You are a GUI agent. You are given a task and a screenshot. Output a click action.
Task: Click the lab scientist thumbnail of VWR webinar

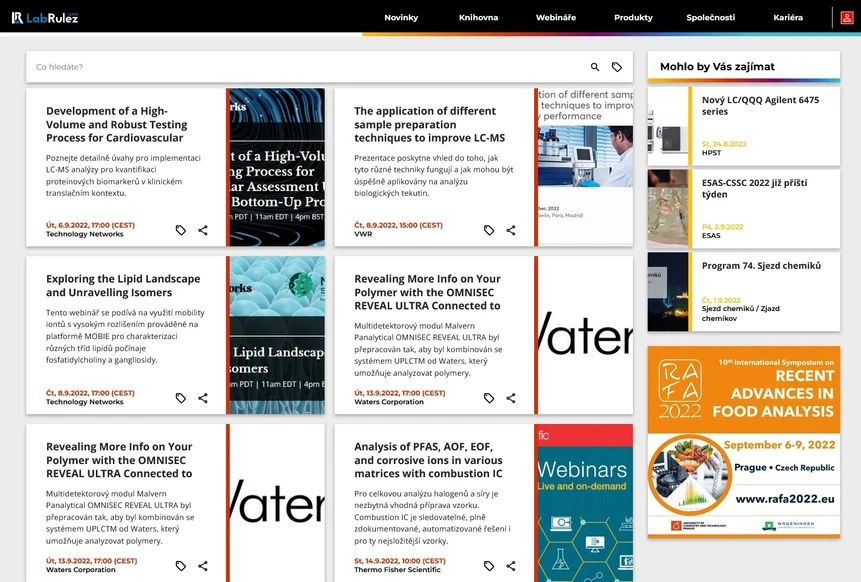(x=585, y=167)
